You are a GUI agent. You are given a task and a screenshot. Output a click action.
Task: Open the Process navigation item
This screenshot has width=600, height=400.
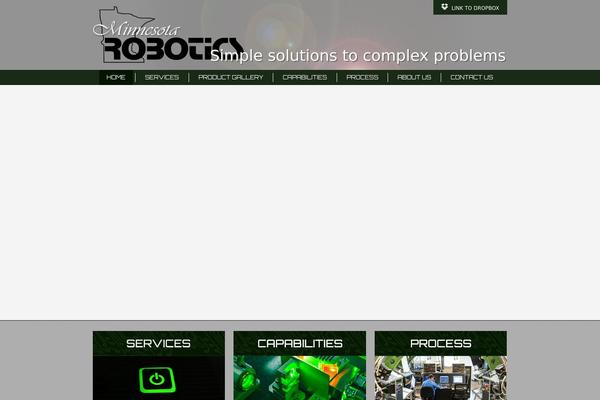(362, 77)
